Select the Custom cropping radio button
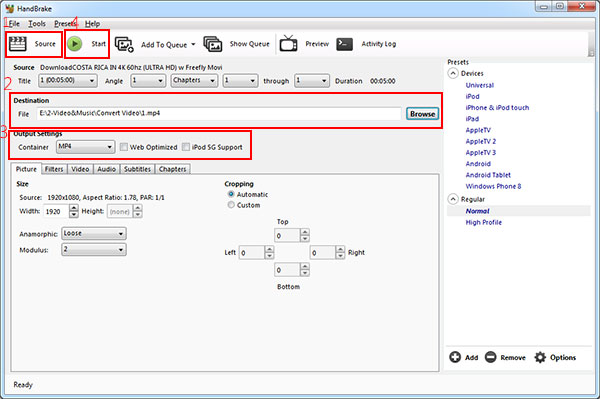The width and height of the screenshot is (600, 399). (231, 205)
